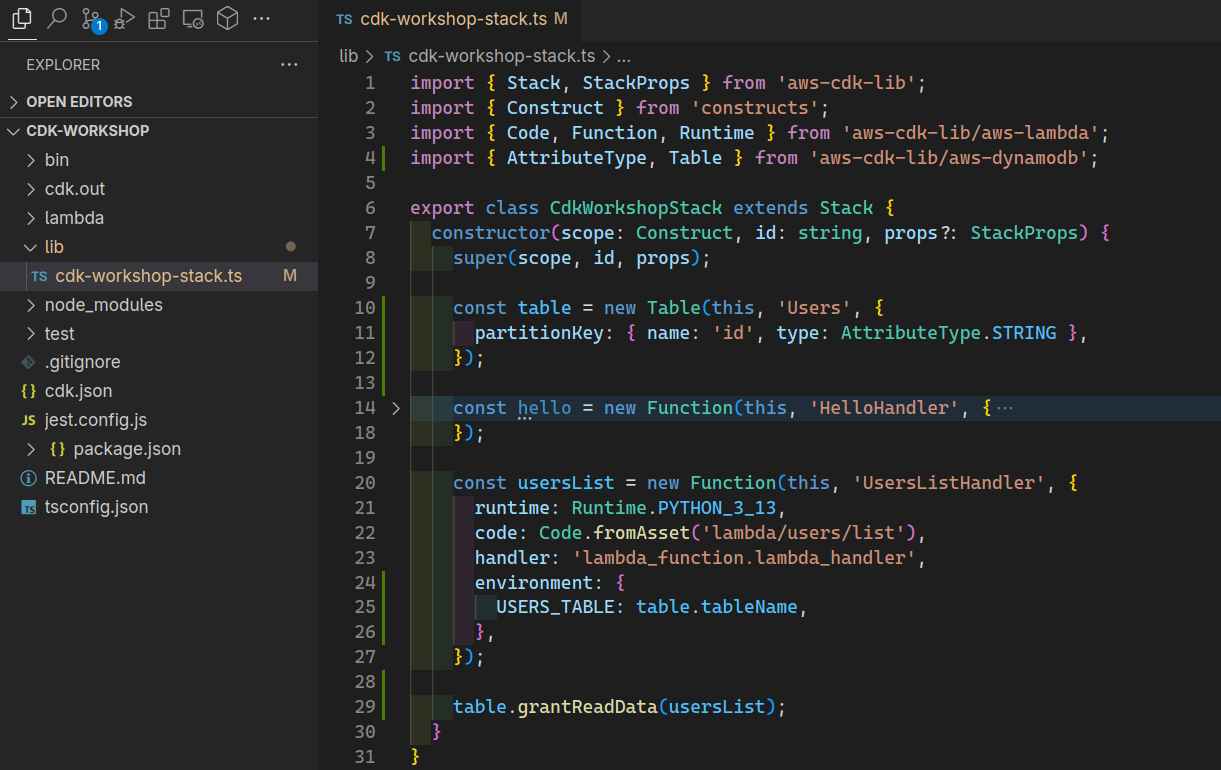Open Source Control with one pending change
The height and width of the screenshot is (770, 1221).
tap(91, 19)
